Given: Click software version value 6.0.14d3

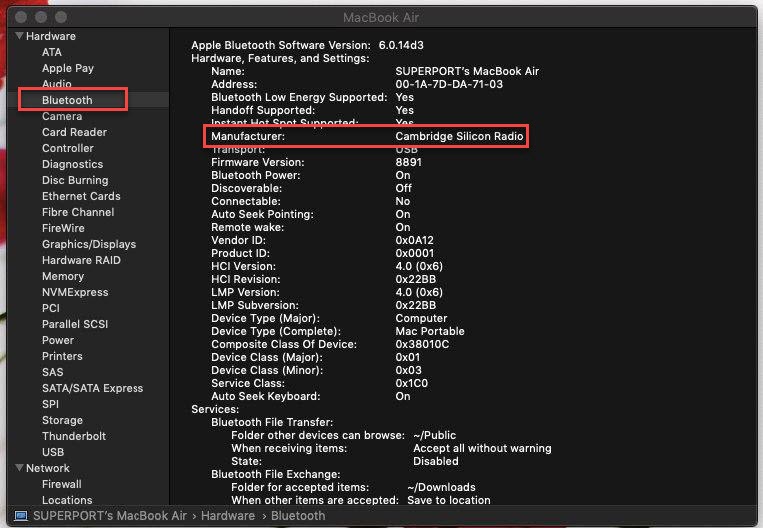Looking at the screenshot, I should click(401, 45).
